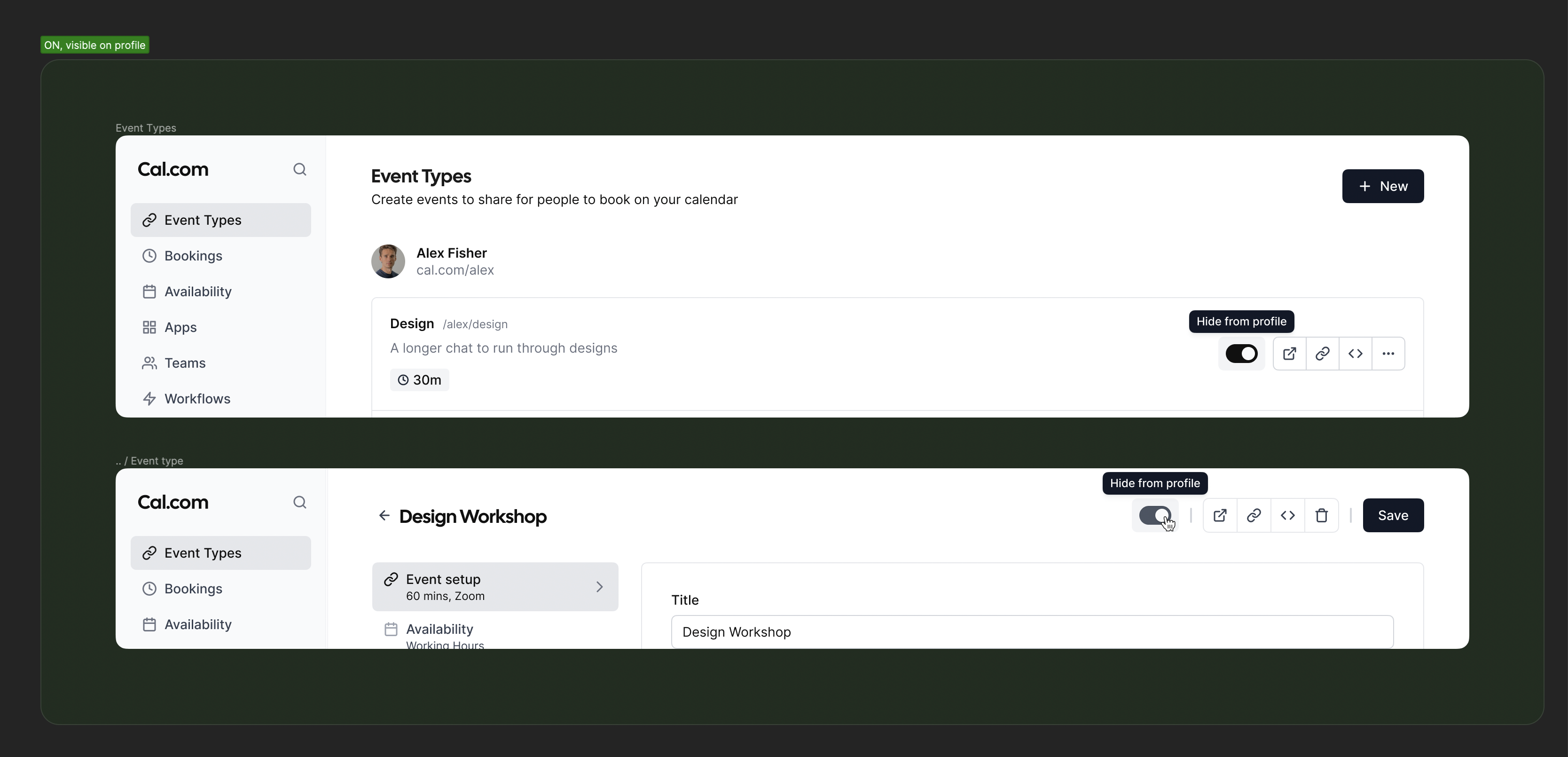Open Design Workshop preview via external link icon
Screen dimensions: 1568x757
click(1220, 516)
